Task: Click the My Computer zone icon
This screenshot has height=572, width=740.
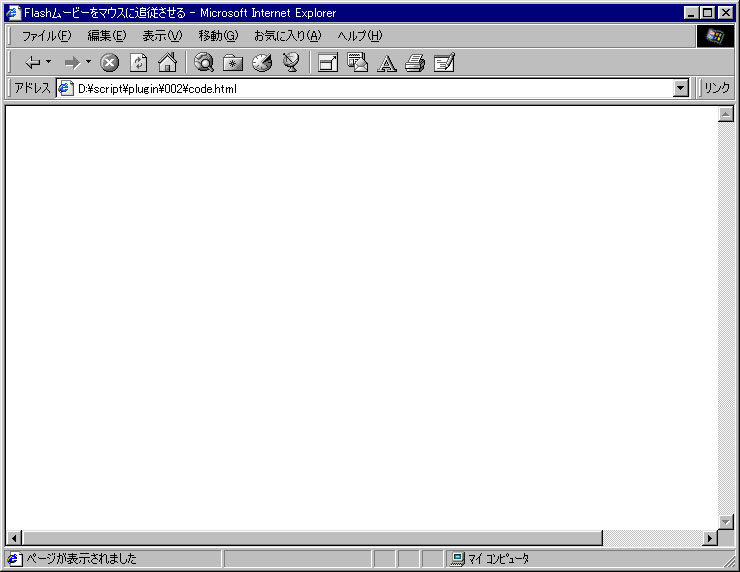Action: coord(457,559)
